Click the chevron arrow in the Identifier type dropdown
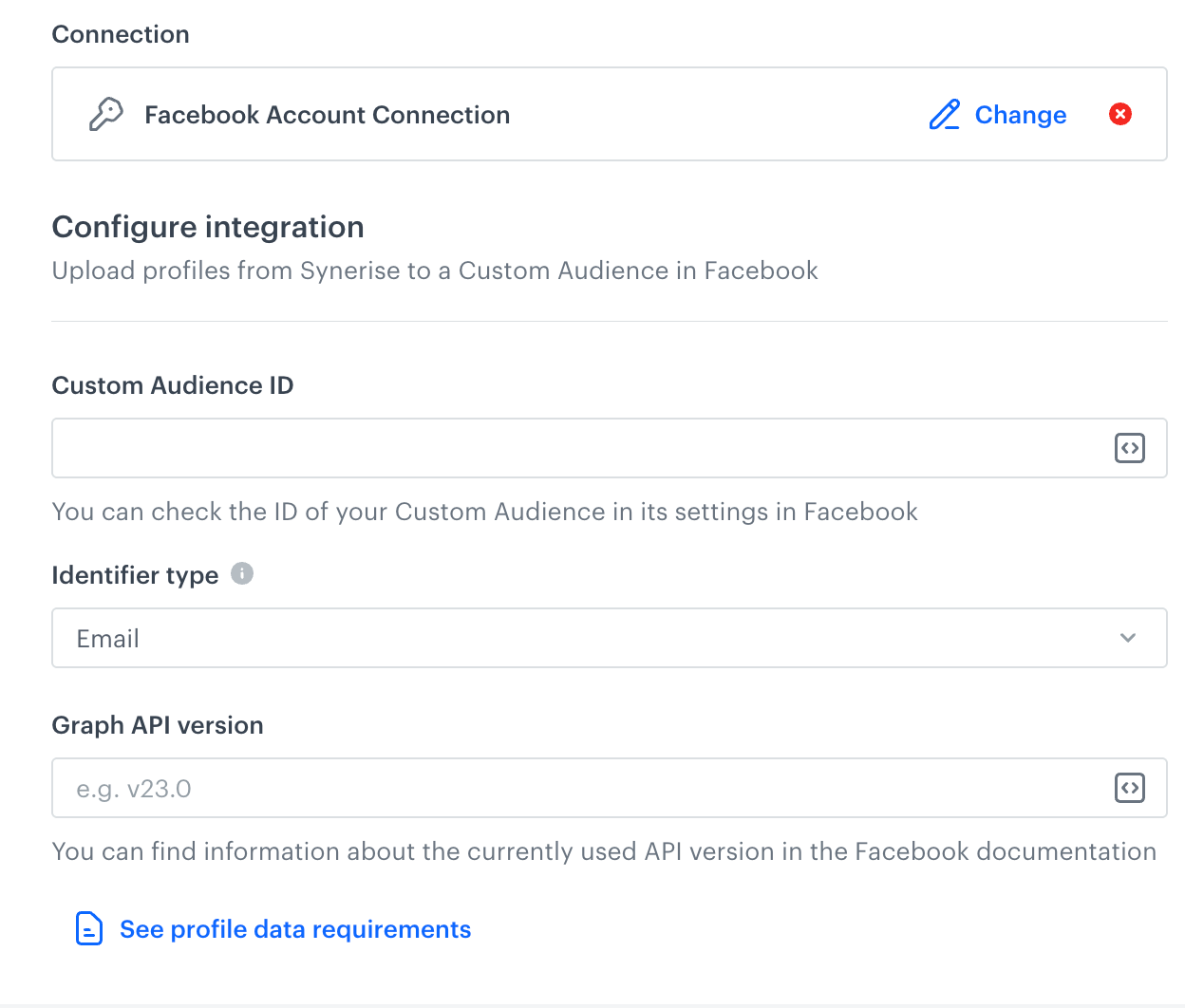 [x=1128, y=638]
